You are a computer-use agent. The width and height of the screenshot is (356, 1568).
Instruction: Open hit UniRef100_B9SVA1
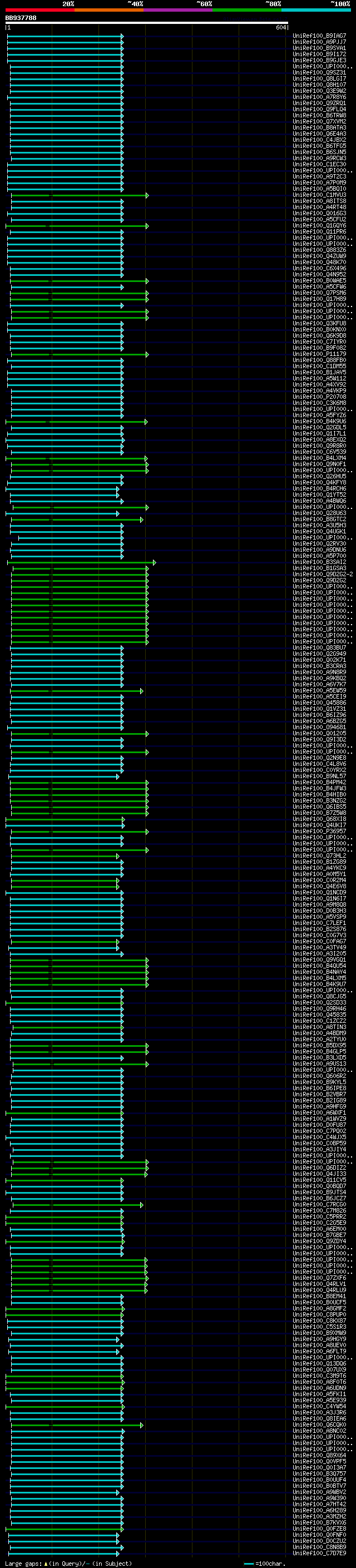tap(319, 48)
